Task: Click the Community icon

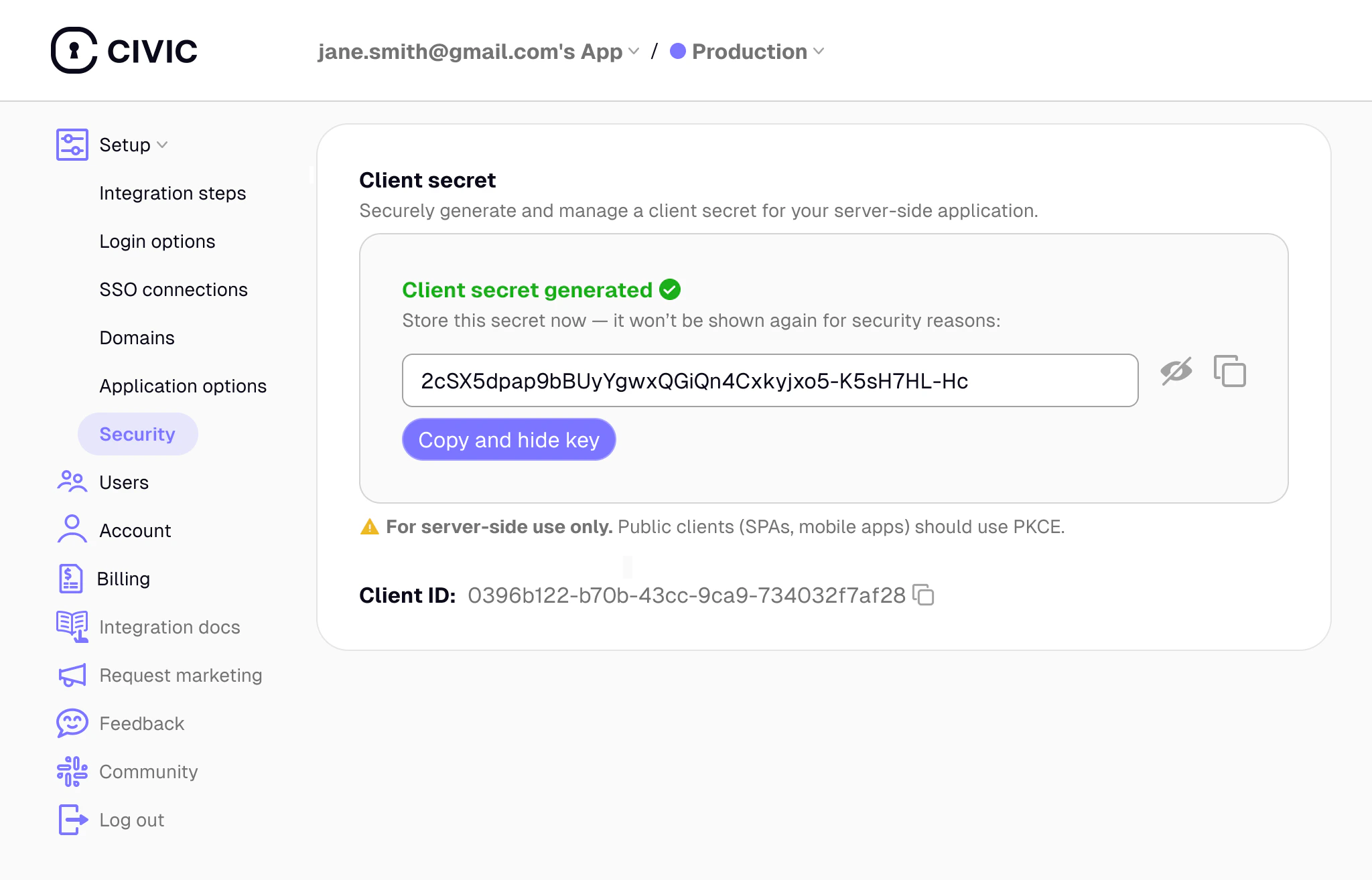Action: [72, 772]
